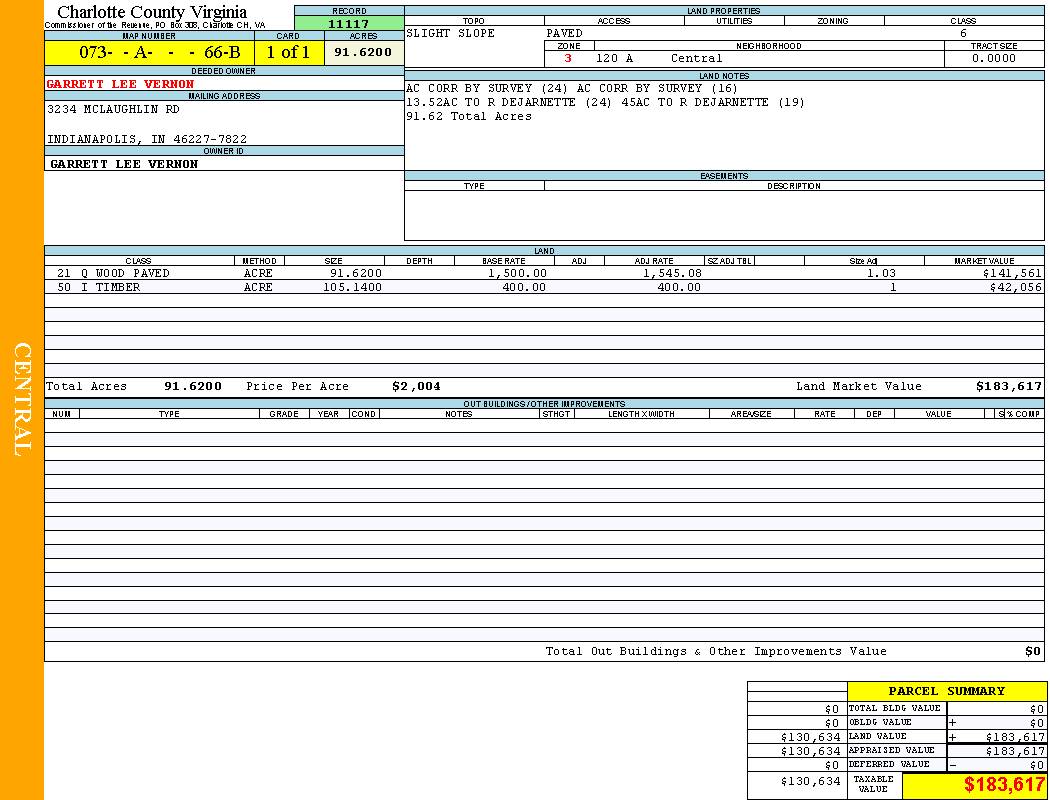
Task: Click the neighborhood entry '120 A Central'
Action: 660,58
